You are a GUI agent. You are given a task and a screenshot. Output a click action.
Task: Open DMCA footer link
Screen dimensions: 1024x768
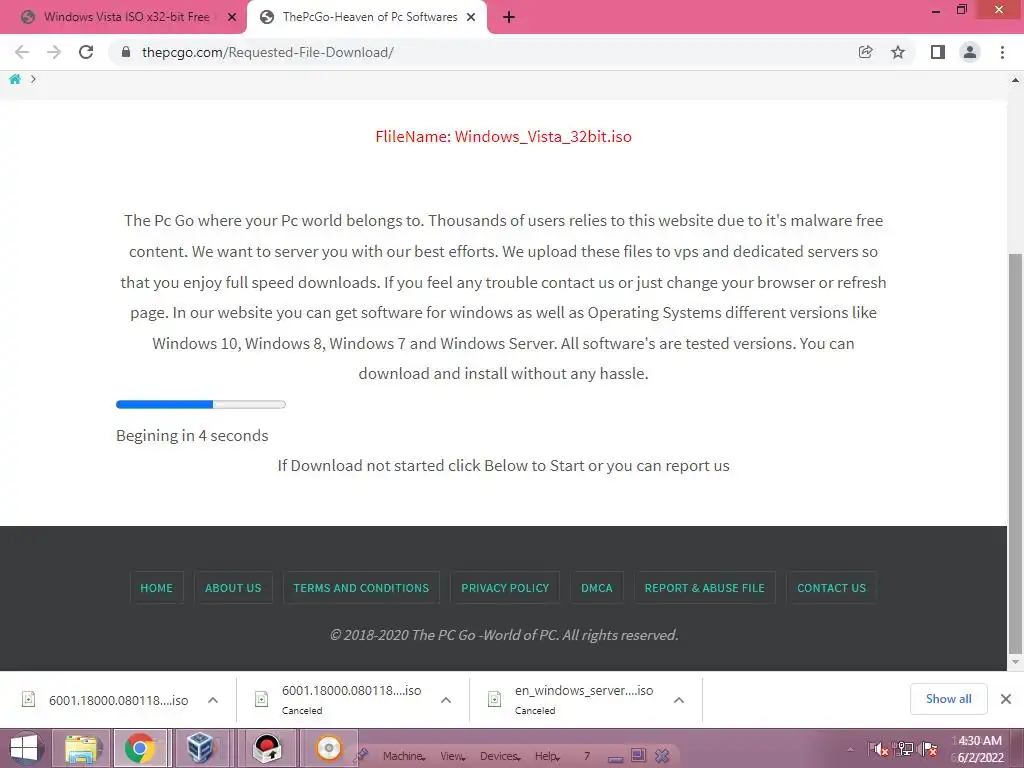pos(597,588)
